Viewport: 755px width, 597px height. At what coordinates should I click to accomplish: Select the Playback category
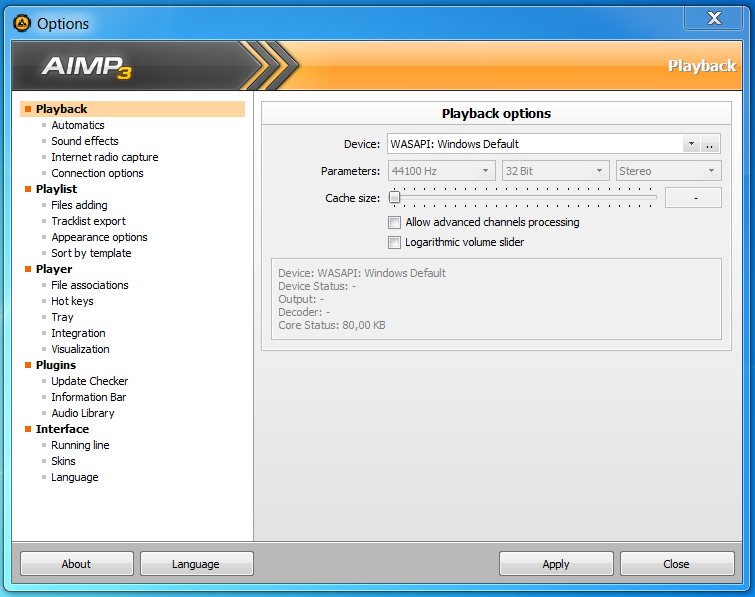pos(132,109)
